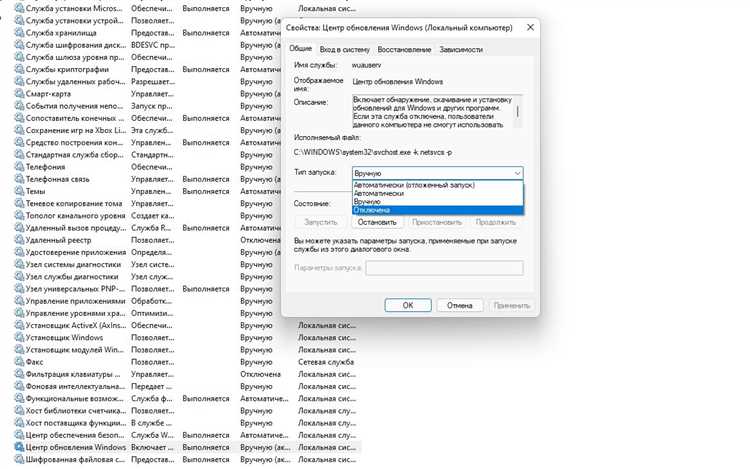Image resolution: width=750 pixels, height=469 pixels.
Task: Confirm with the OK button
Action: pyautogui.click(x=408, y=305)
